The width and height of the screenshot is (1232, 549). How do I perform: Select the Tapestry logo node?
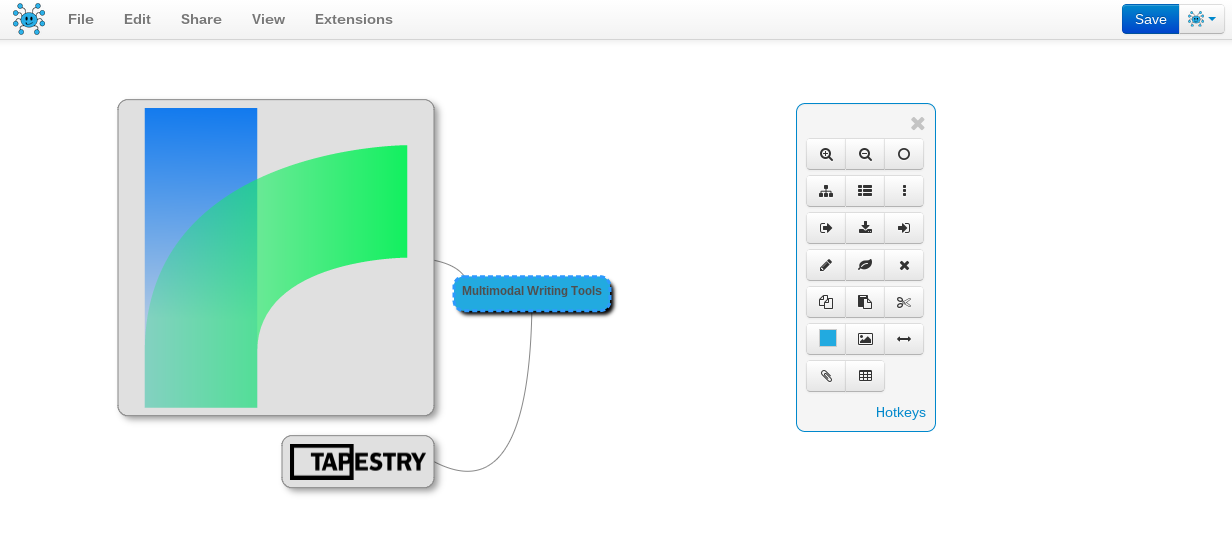click(x=358, y=462)
